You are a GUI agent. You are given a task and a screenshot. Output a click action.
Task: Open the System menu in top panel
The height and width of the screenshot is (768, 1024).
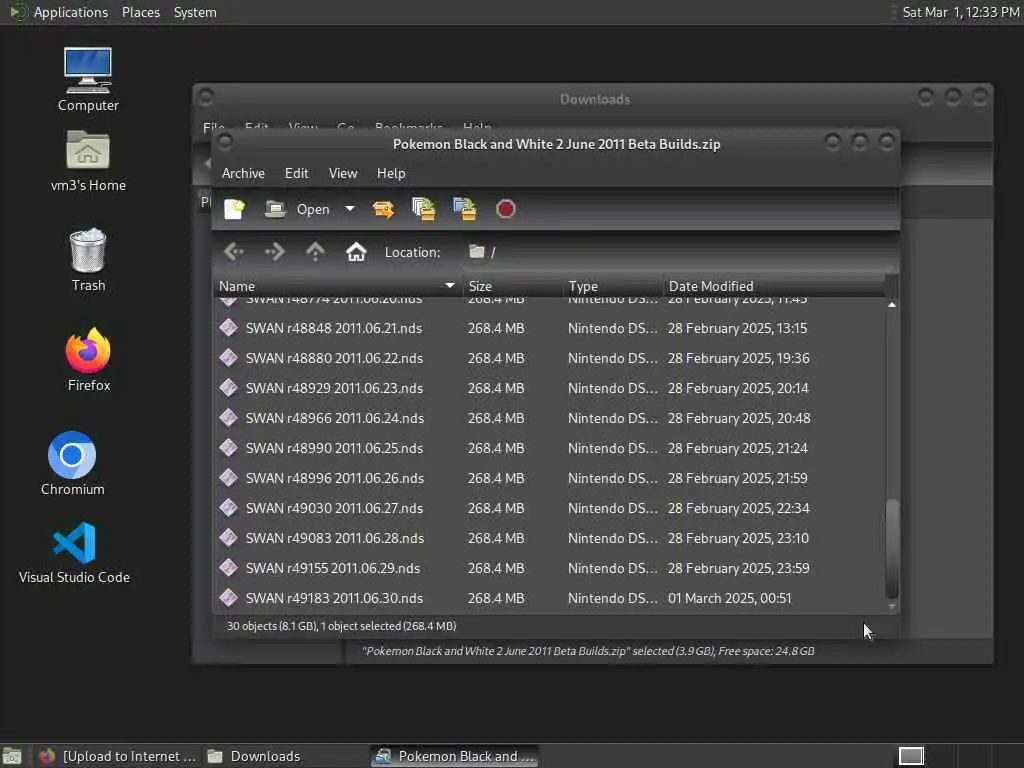195,12
